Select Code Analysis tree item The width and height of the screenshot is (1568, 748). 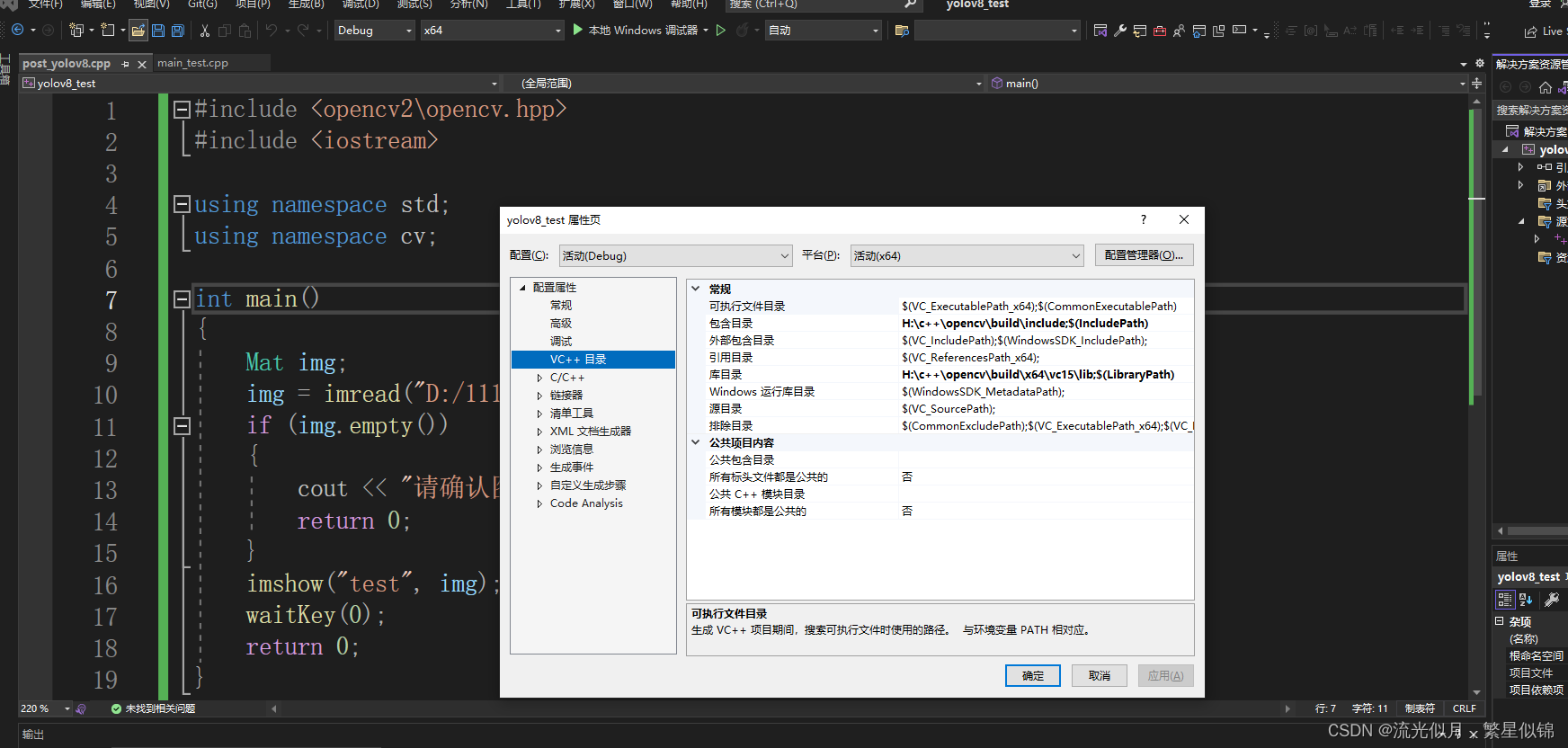click(586, 503)
